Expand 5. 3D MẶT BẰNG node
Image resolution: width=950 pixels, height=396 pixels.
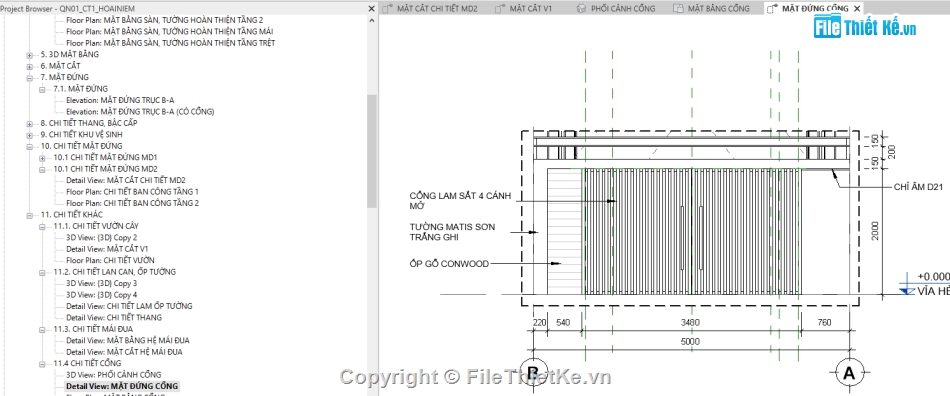point(29,54)
